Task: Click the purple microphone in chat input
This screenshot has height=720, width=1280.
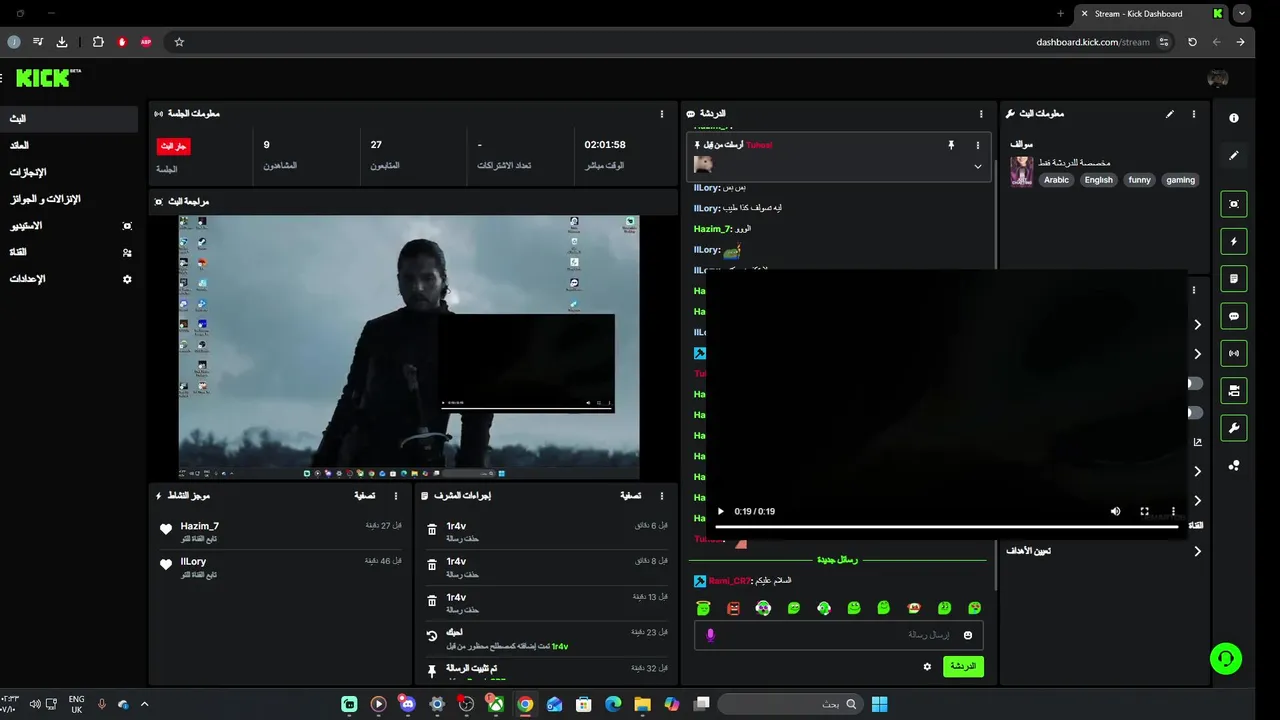Action: pyautogui.click(x=711, y=635)
